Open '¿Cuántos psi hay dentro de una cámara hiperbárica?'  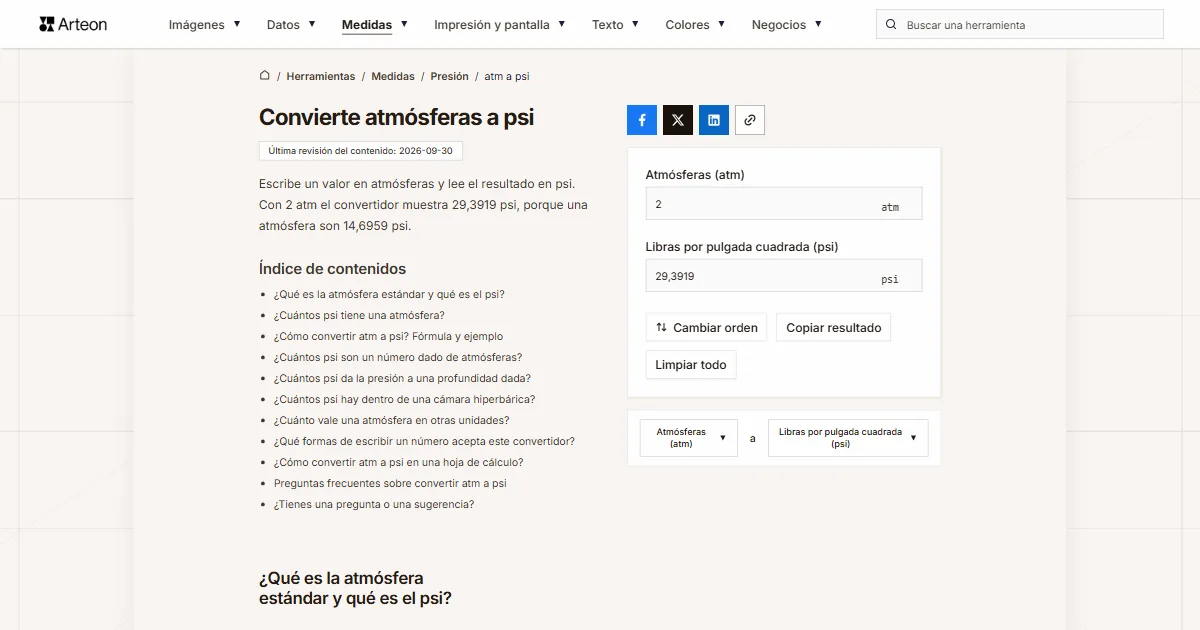point(405,399)
